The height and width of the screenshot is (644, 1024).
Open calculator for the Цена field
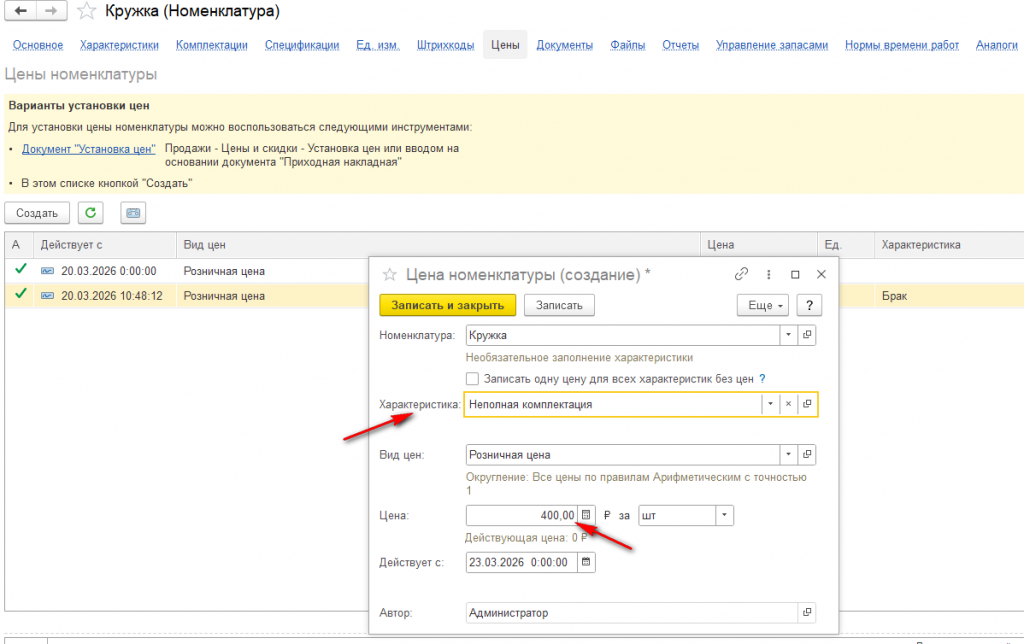click(586, 515)
